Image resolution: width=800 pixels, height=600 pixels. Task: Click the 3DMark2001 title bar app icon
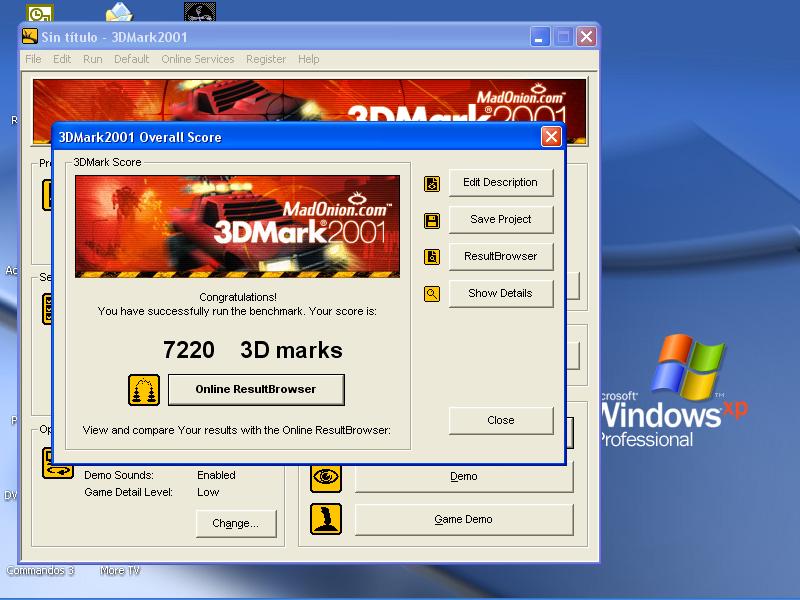coord(30,36)
